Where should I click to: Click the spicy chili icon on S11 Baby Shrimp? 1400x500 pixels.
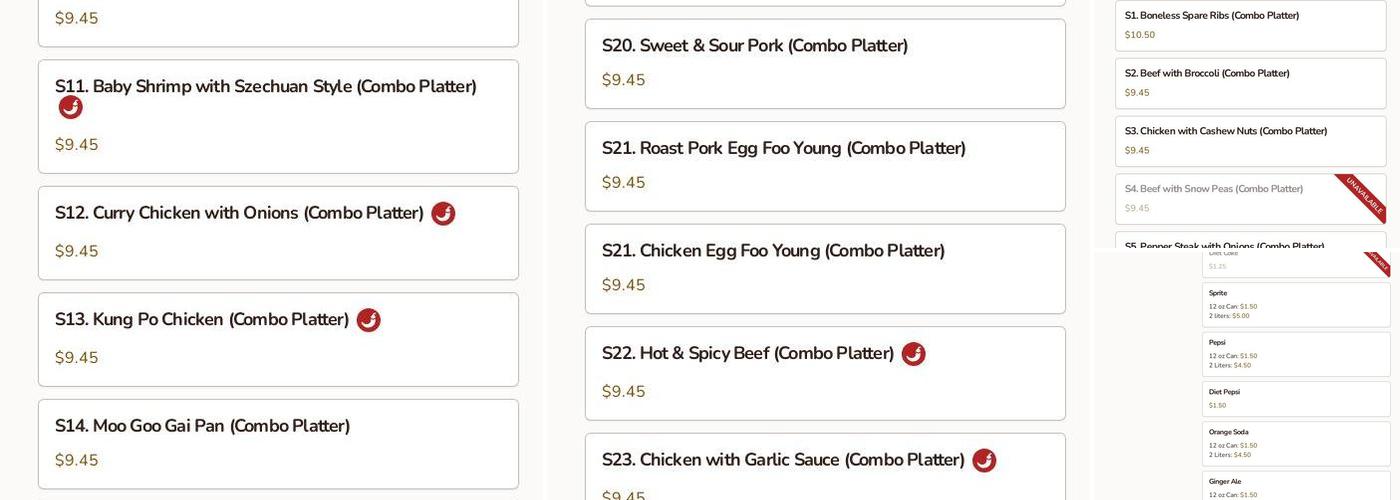[70, 107]
